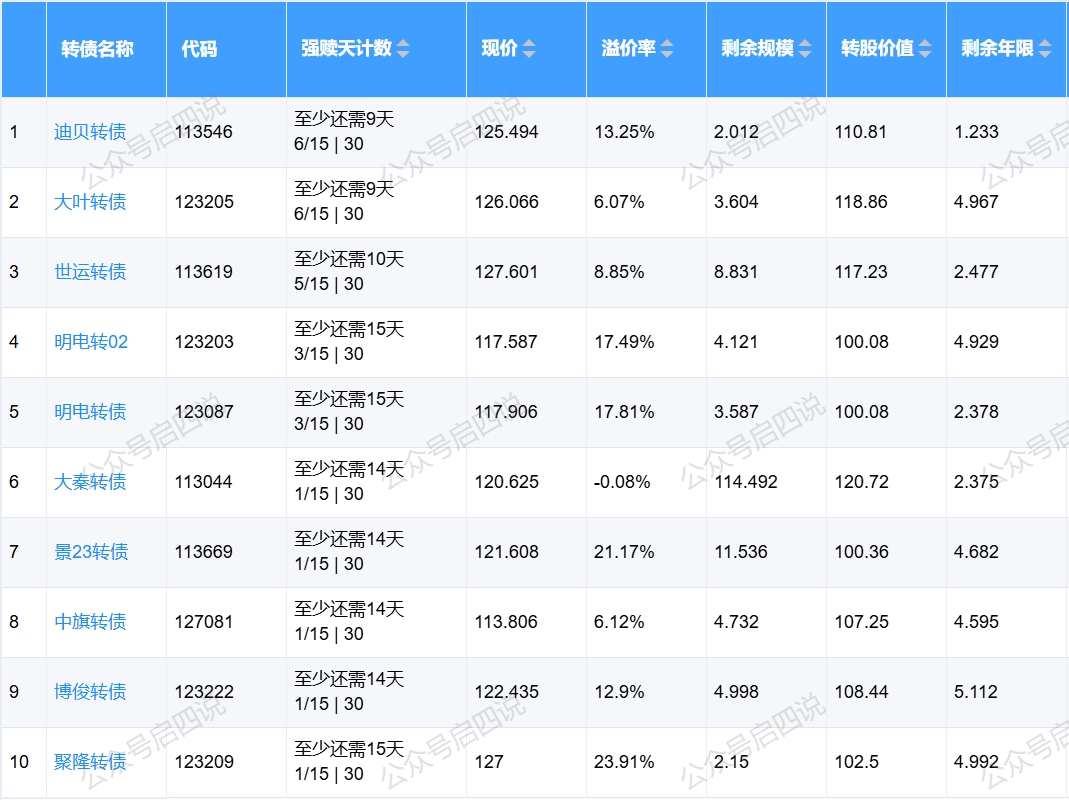1069x800 pixels.
Task: Open the 明电转02 bond link
Action: (x=91, y=342)
